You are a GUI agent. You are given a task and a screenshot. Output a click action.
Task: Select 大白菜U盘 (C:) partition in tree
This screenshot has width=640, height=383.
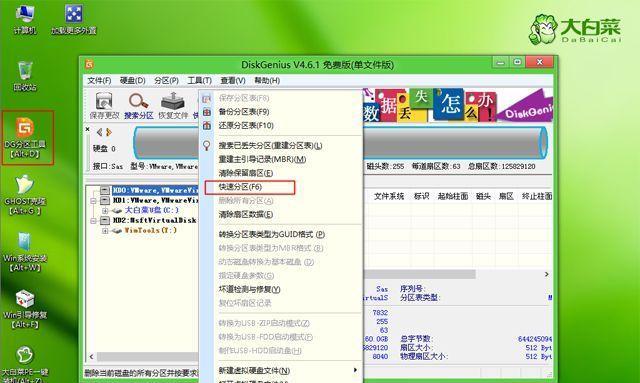[x=151, y=210]
